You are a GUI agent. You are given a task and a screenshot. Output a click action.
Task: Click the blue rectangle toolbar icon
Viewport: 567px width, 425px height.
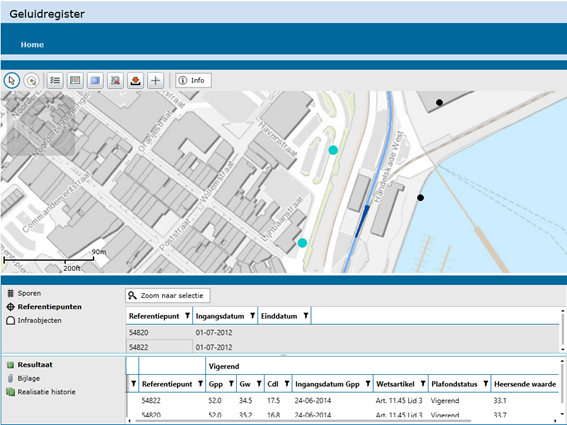[95, 80]
